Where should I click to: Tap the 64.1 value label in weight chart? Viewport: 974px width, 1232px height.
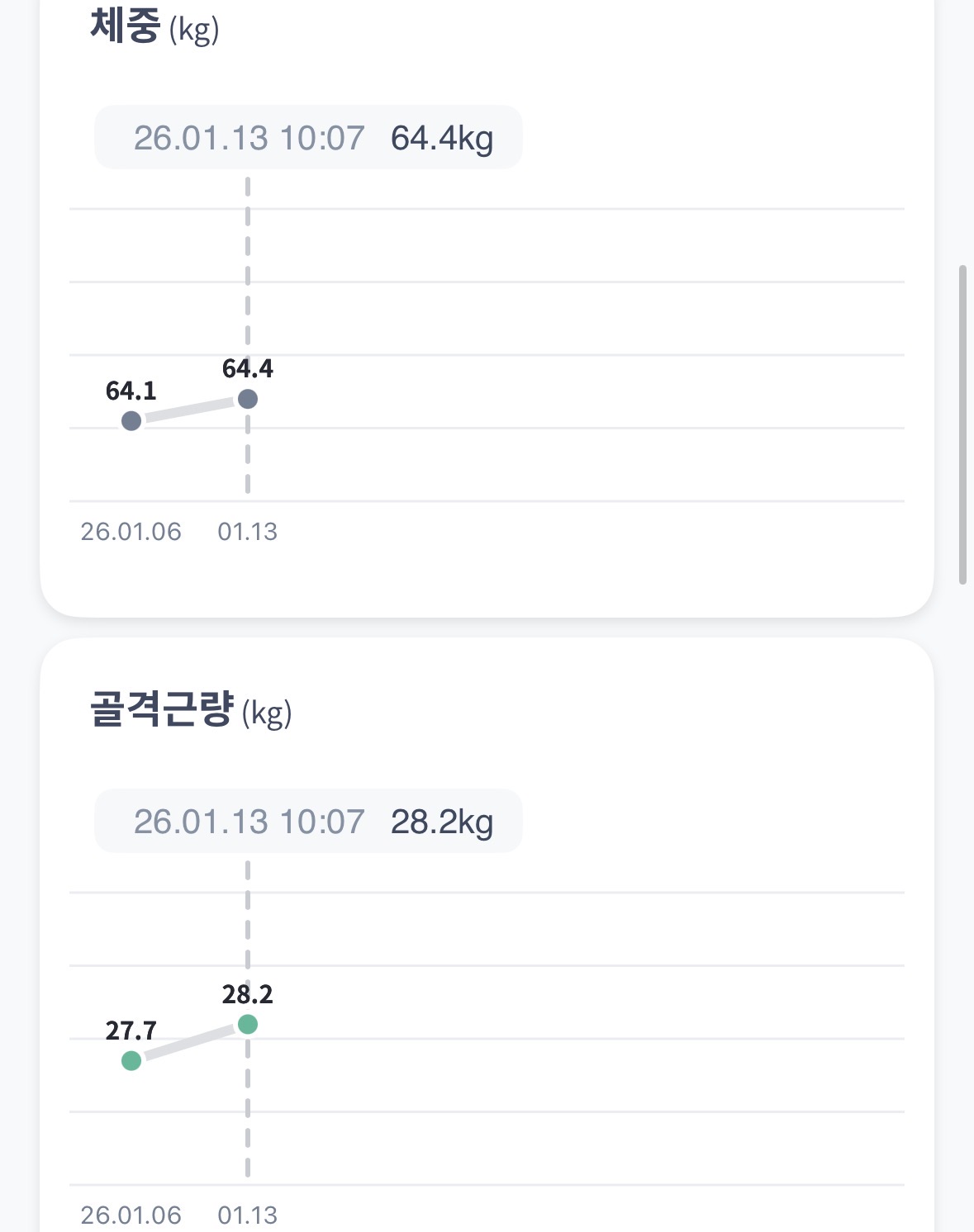point(131,391)
